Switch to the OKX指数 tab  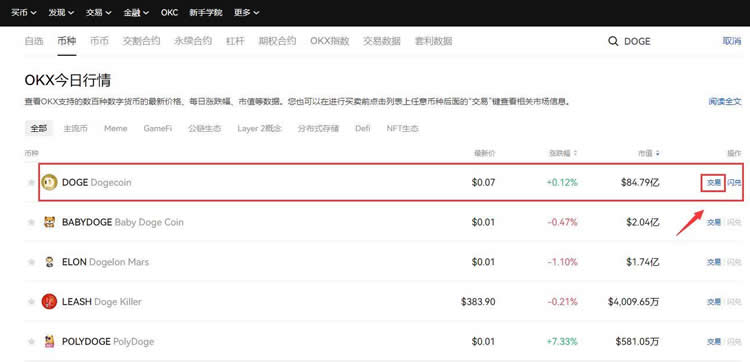330,41
